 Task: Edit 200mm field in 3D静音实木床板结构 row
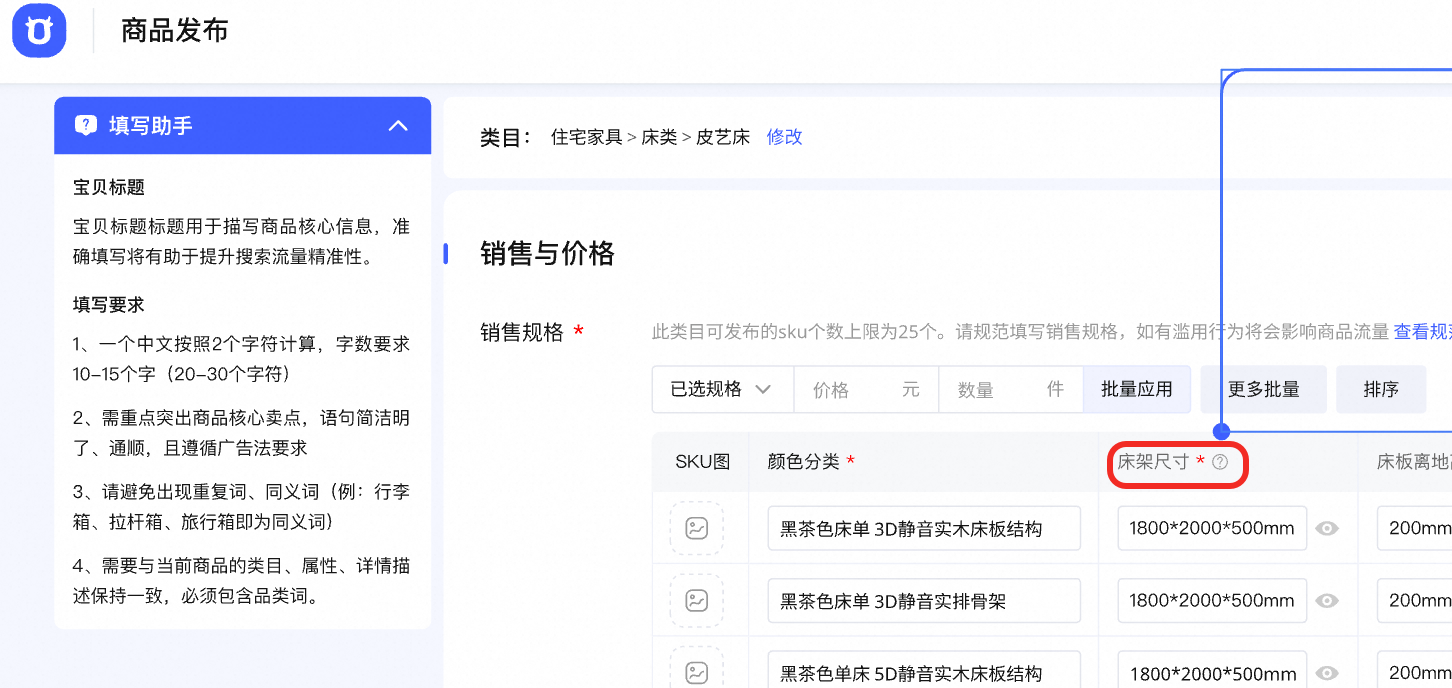pos(1414,528)
